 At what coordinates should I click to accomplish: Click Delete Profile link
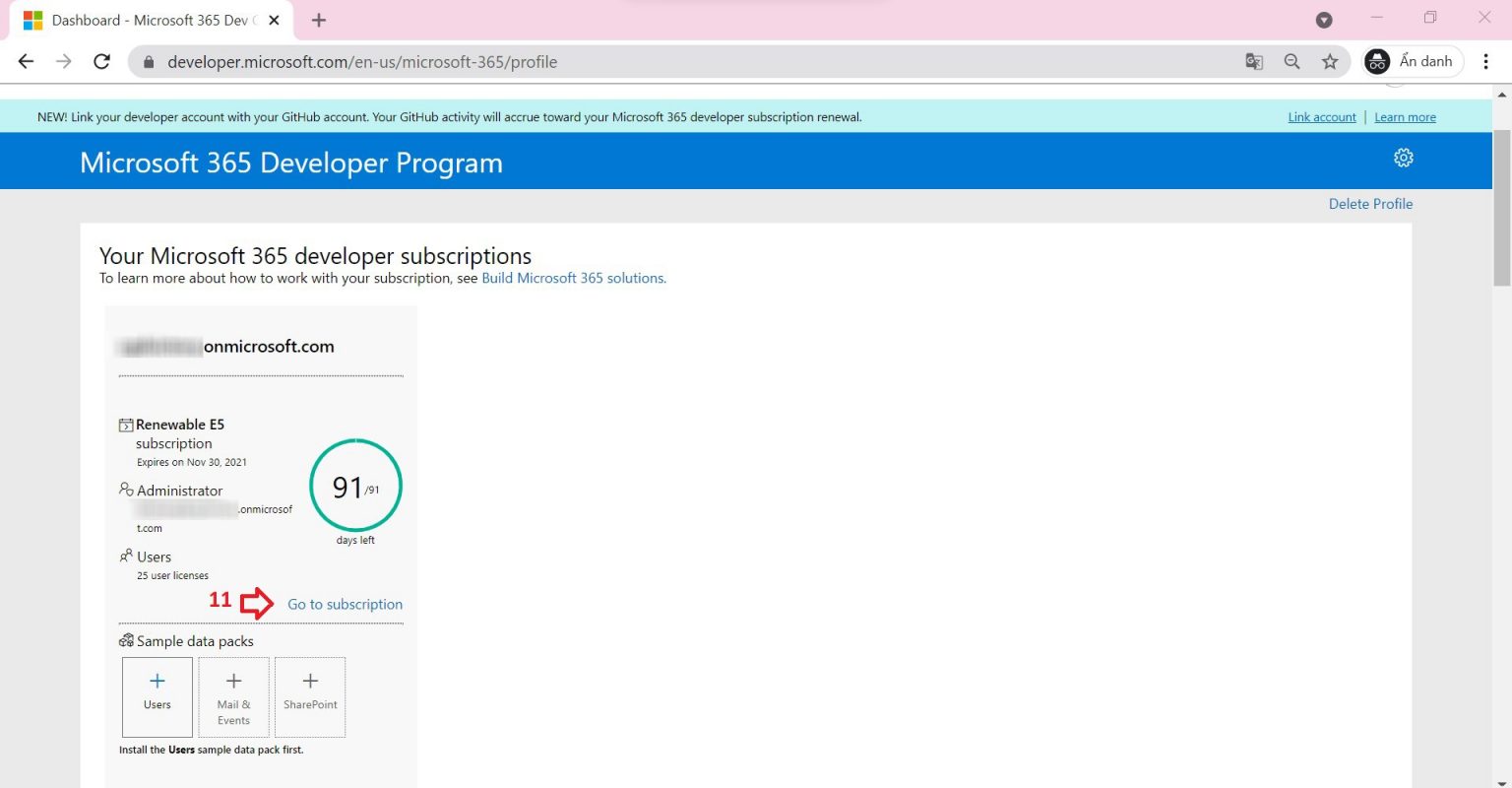[1370, 204]
